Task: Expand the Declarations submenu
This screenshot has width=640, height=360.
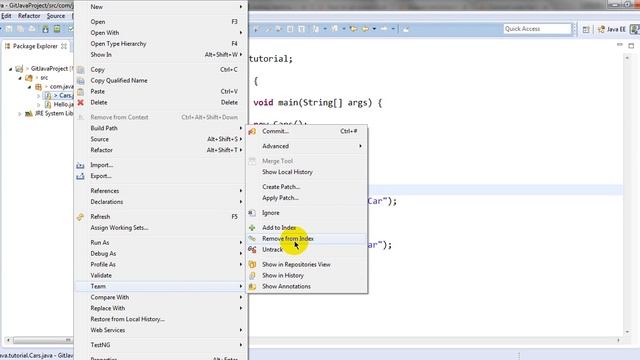Action: (x=161, y=202)
